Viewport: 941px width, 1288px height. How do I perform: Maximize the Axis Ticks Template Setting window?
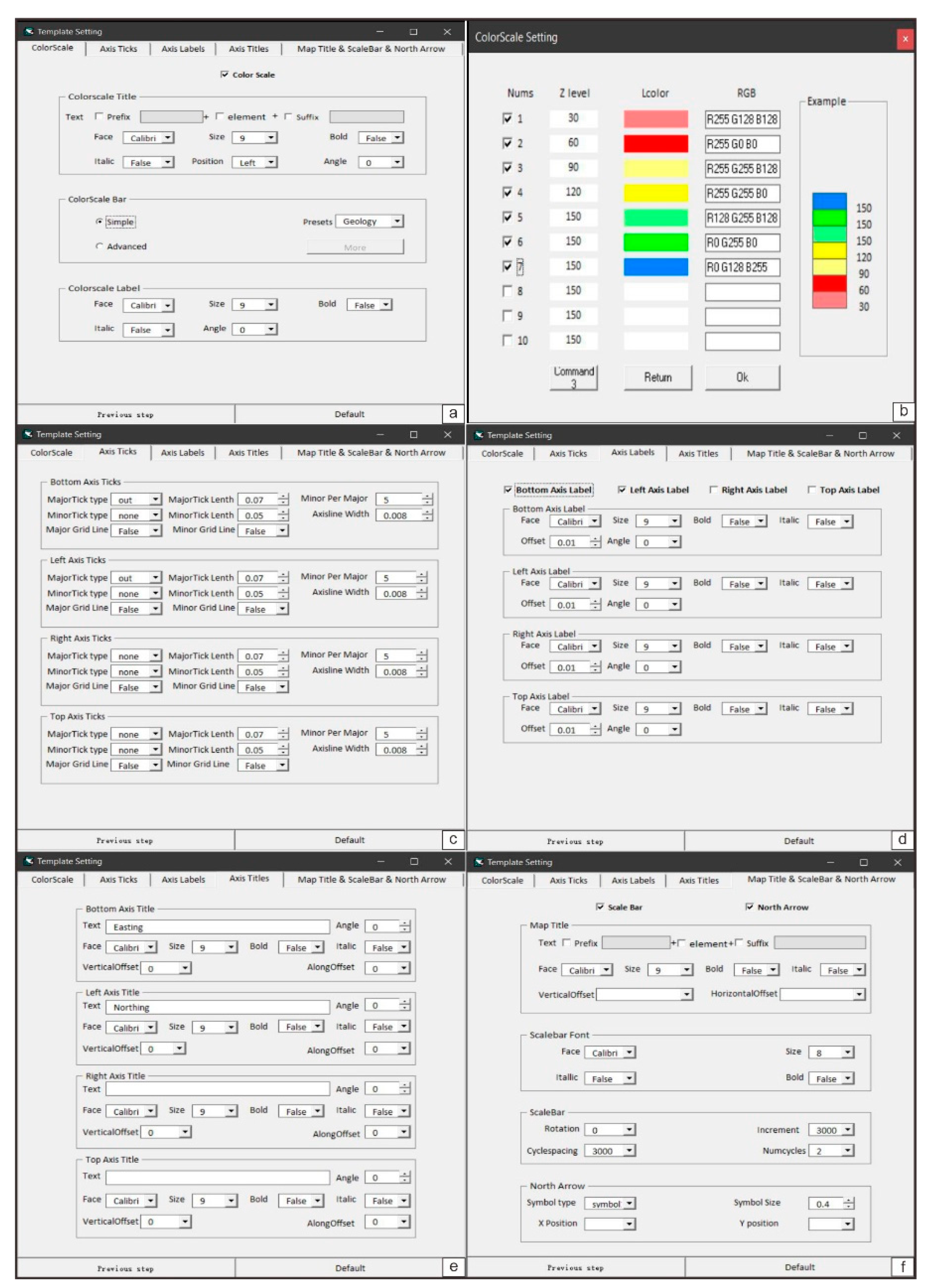click(413, 435)
